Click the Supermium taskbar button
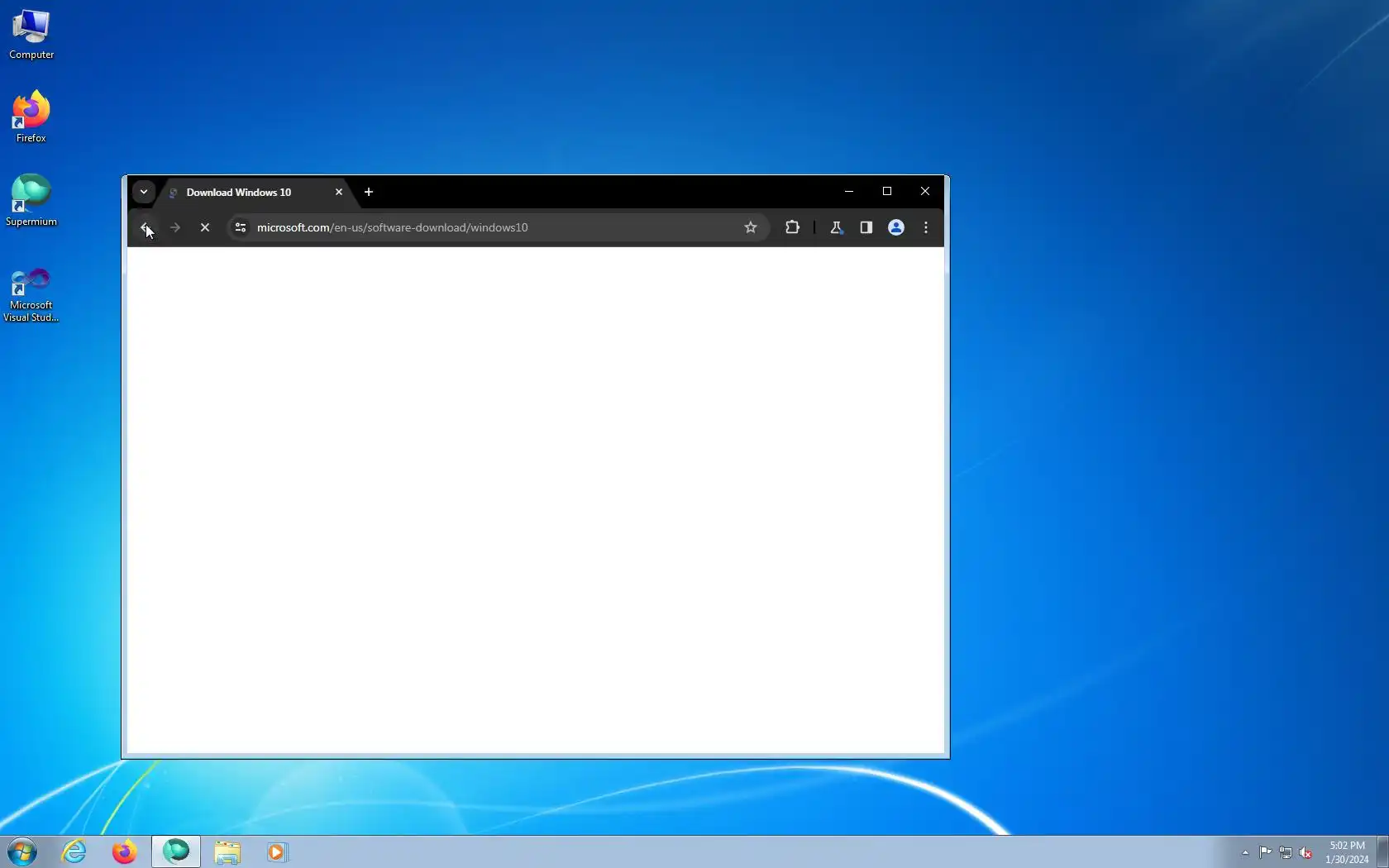 point(176,851)
